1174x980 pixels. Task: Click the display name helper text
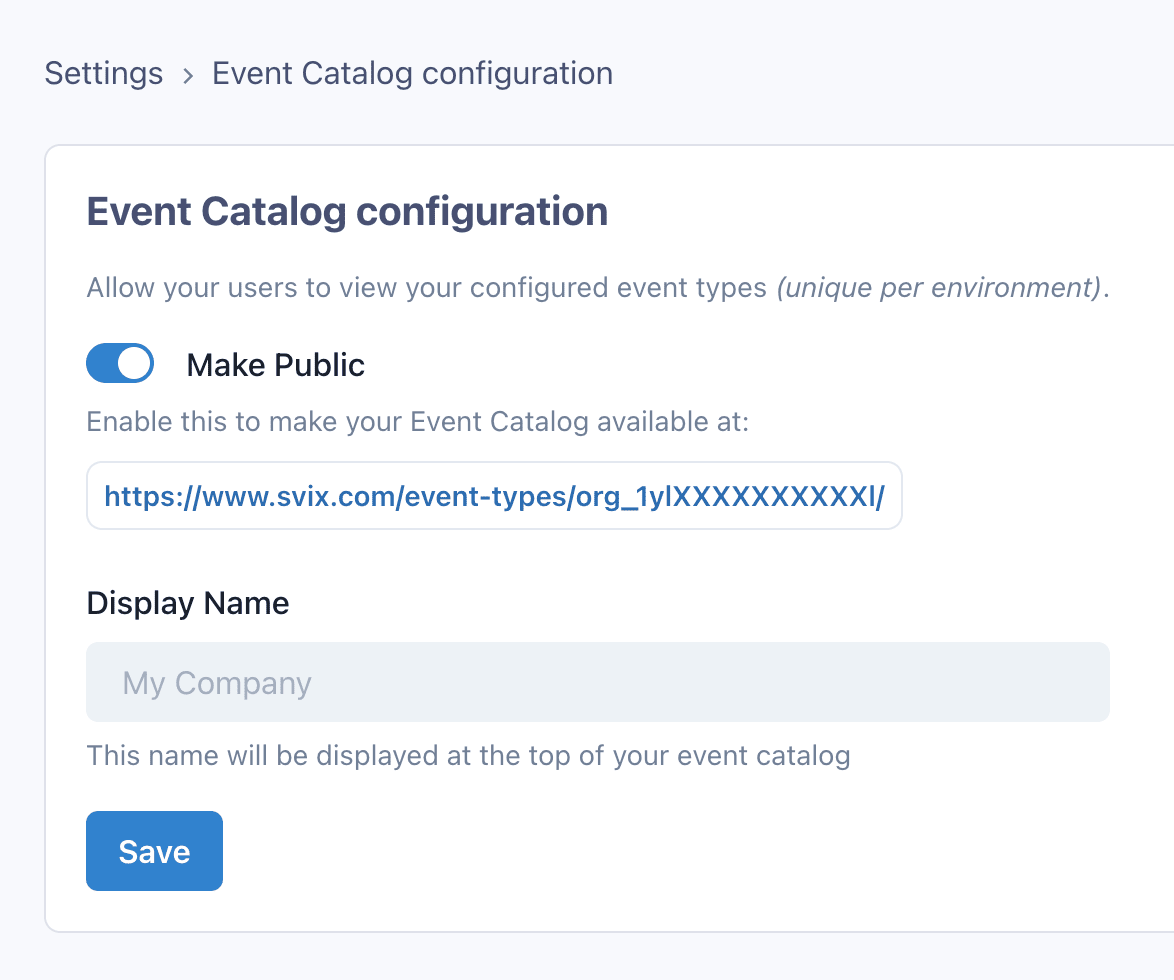click(468, 755)
